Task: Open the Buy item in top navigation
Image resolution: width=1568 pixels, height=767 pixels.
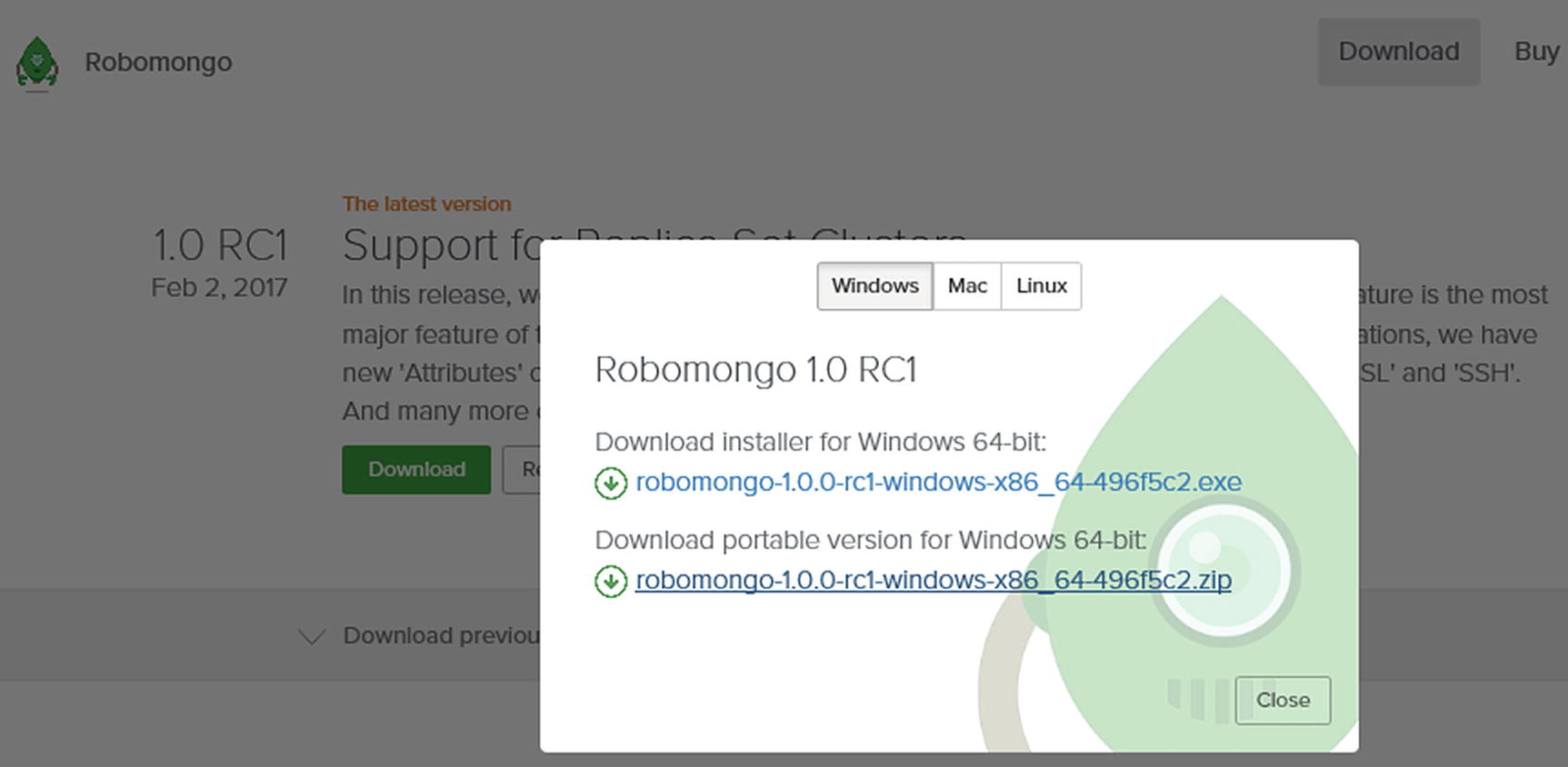Action: 1536,52
